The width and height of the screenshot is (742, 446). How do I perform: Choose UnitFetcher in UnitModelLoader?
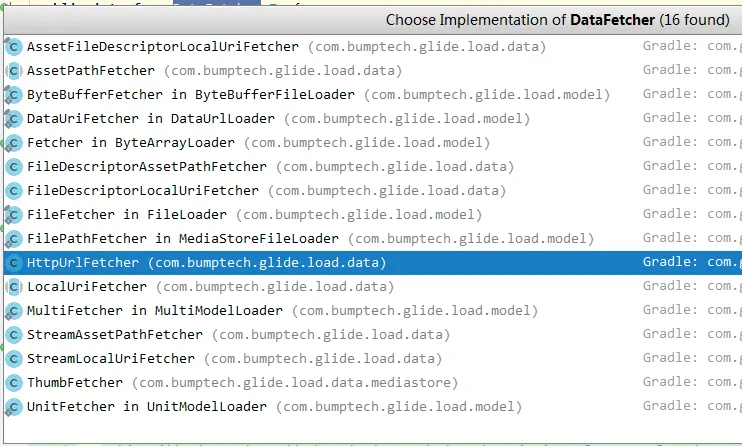click(x=373, y=406)
